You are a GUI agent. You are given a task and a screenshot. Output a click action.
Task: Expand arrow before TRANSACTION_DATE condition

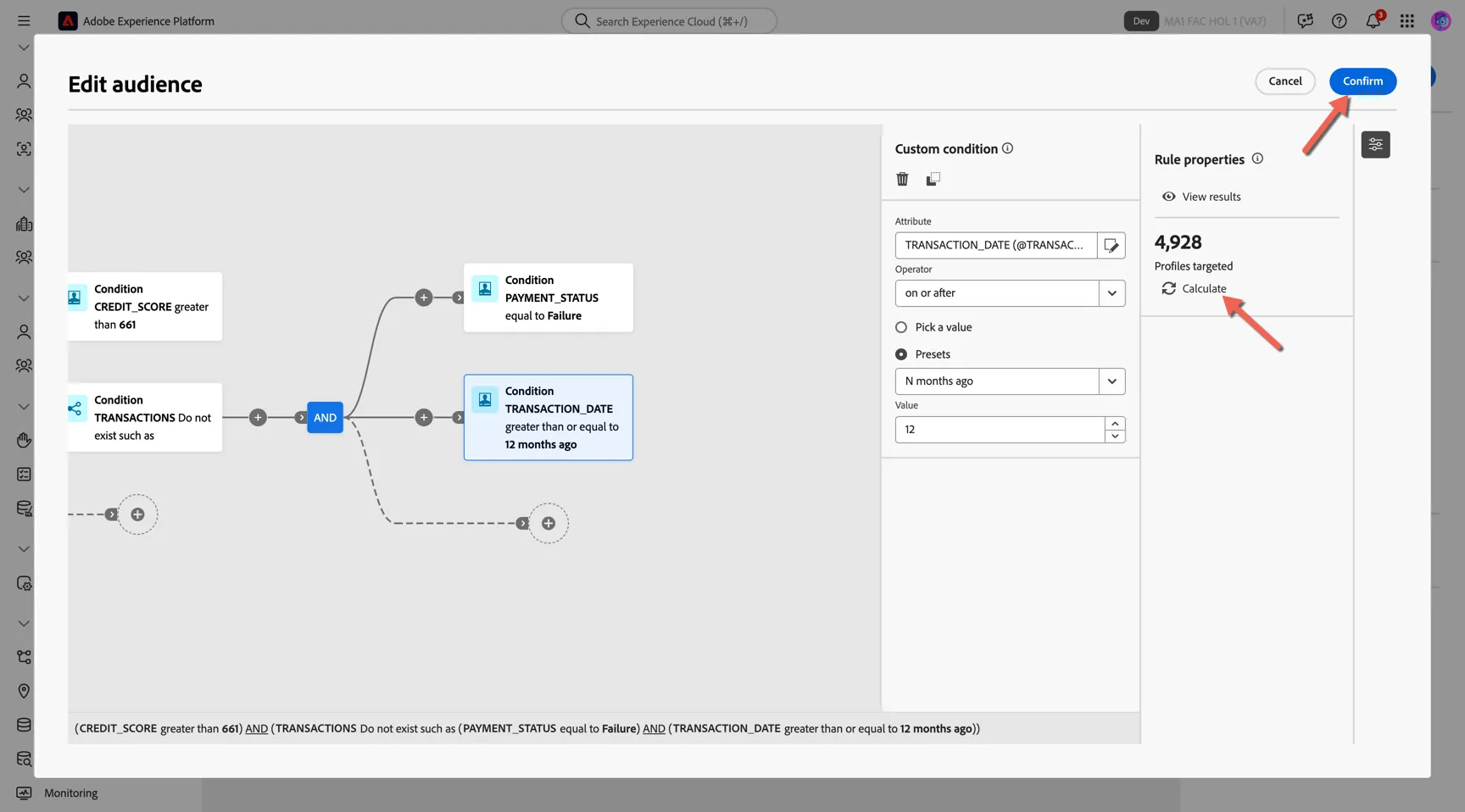pyautogui.click(x=458, y=417)
